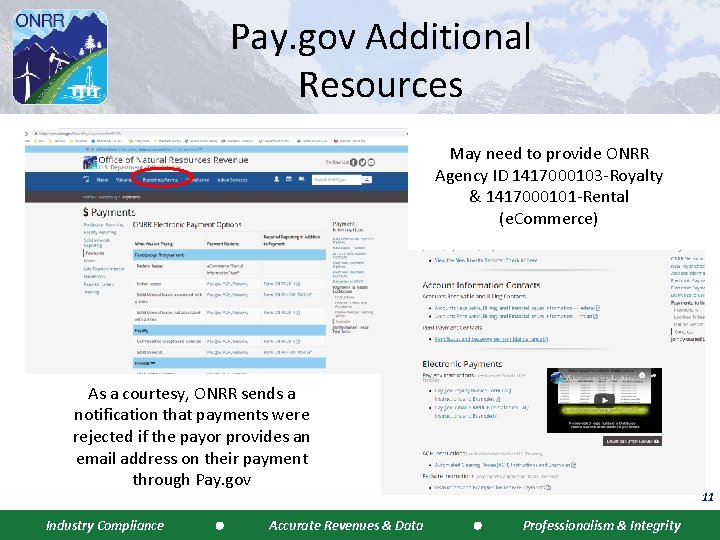Click the magnifier search button
Image resolution: width=720 pixels, height=540 pixels.
coord(367,180)
